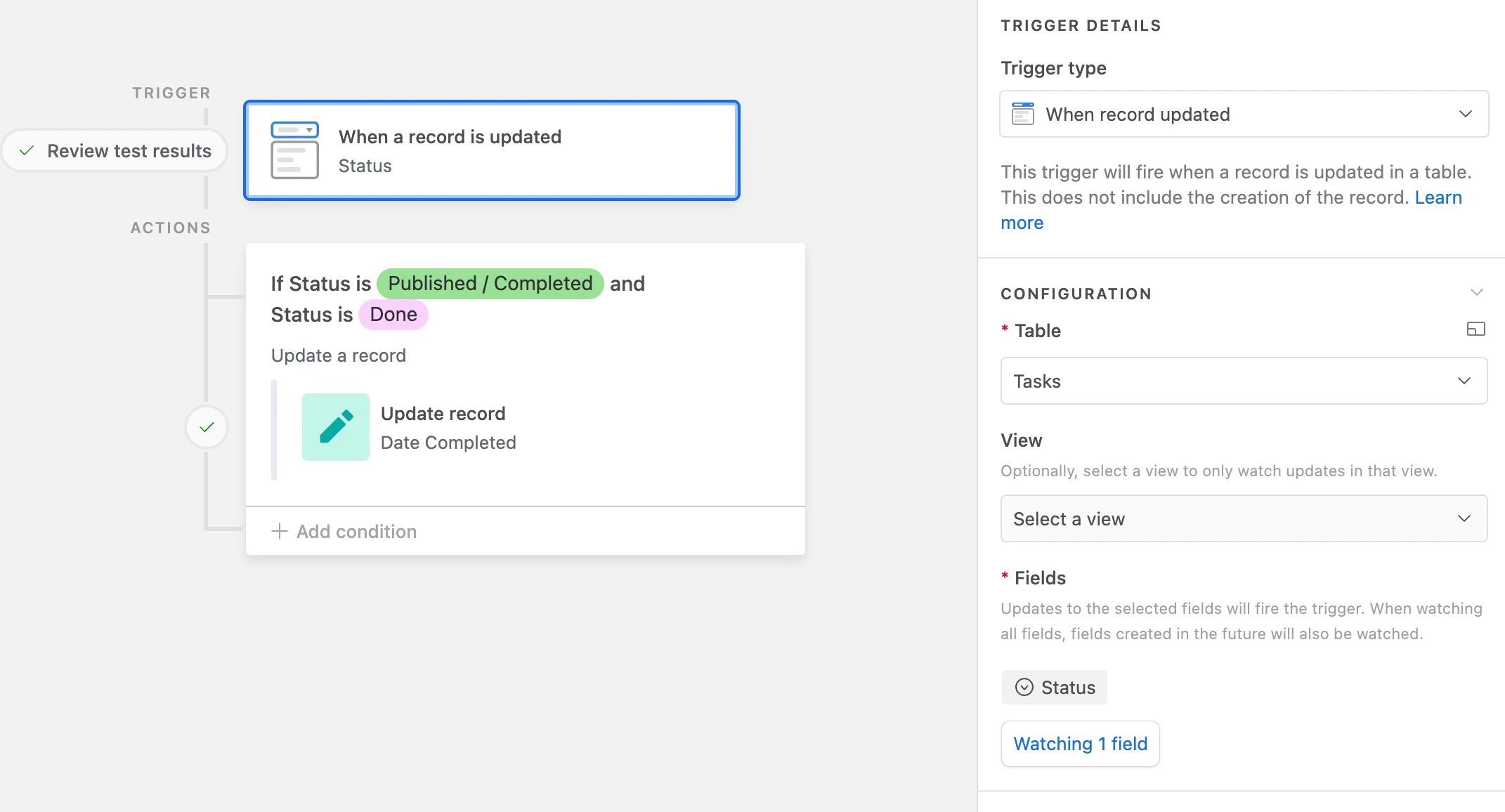Open the Tasks table dropdown

pos(1244,381)
